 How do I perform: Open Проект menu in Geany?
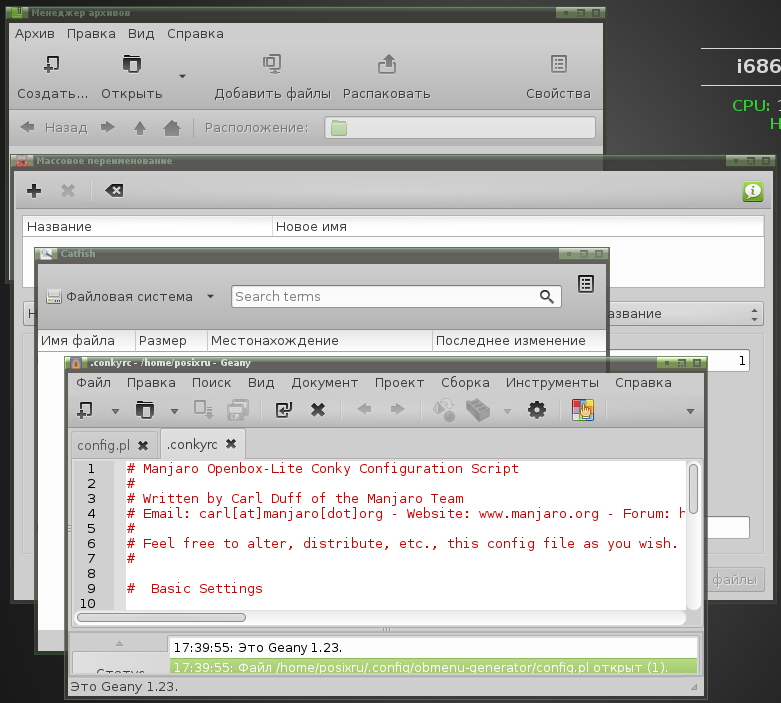pos(399,383)
